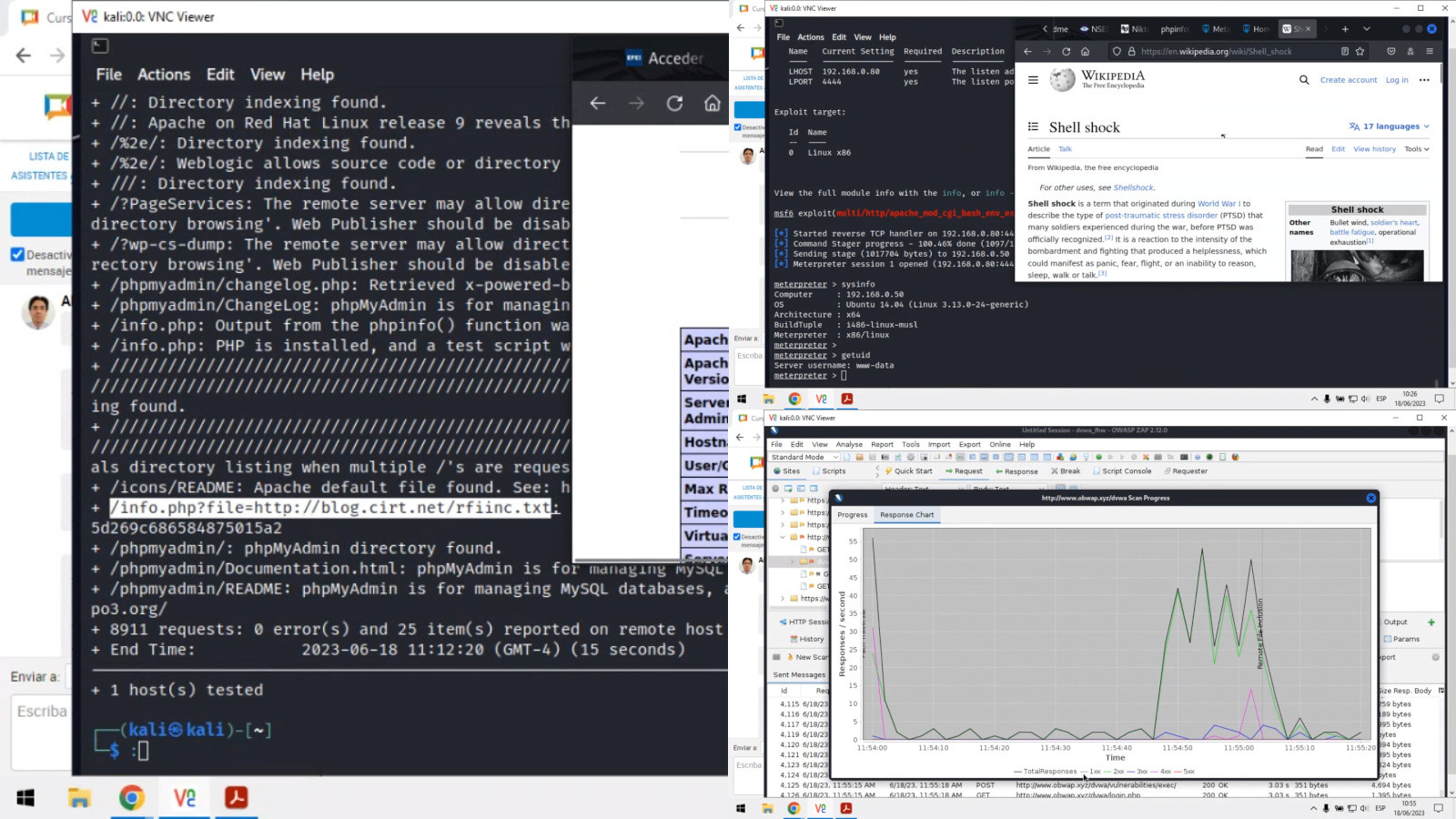Open Chrome in the left window's taskbar
Image resolution: width=1456 pixels, height=819 pixels.
coord(132,798)
